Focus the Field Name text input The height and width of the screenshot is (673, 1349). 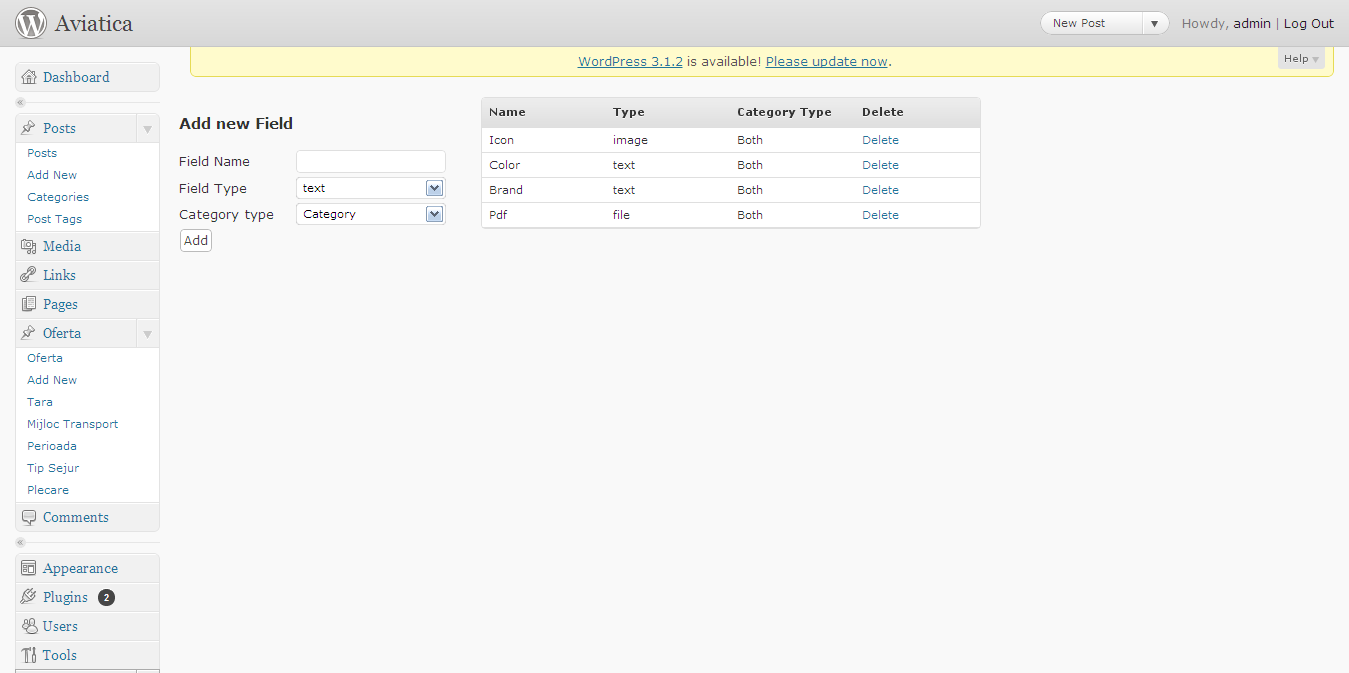coord(370,161)
